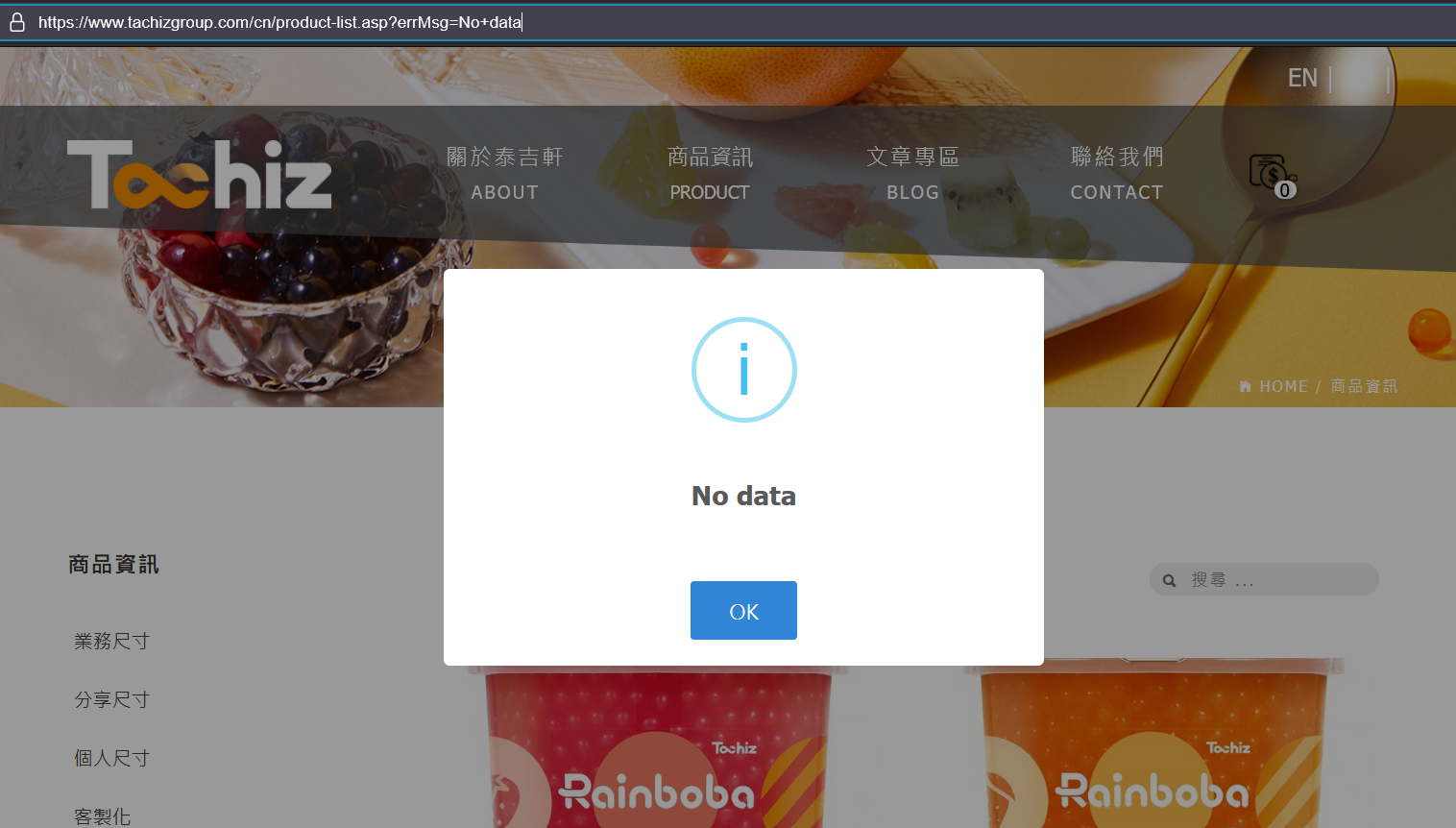Click the HOME breadcrumb link
The height and width of the screenshot is (828, 1456).
[x=1274, y=386]
